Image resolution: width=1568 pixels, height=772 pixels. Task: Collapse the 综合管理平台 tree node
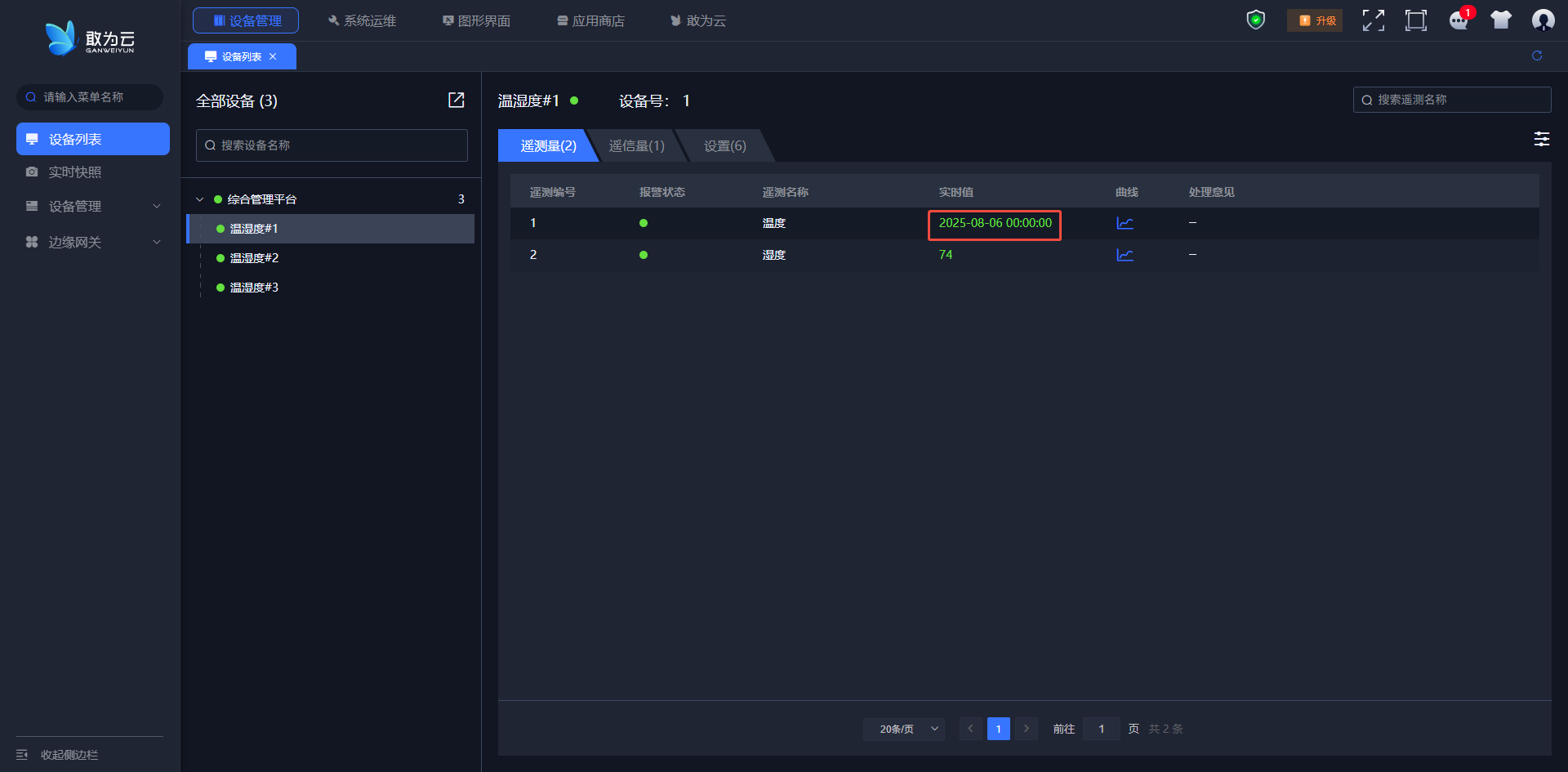point(200,199)
